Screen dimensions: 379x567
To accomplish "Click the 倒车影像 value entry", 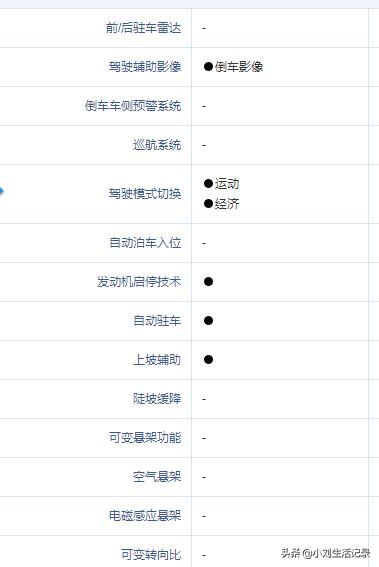I will (233, 67).
